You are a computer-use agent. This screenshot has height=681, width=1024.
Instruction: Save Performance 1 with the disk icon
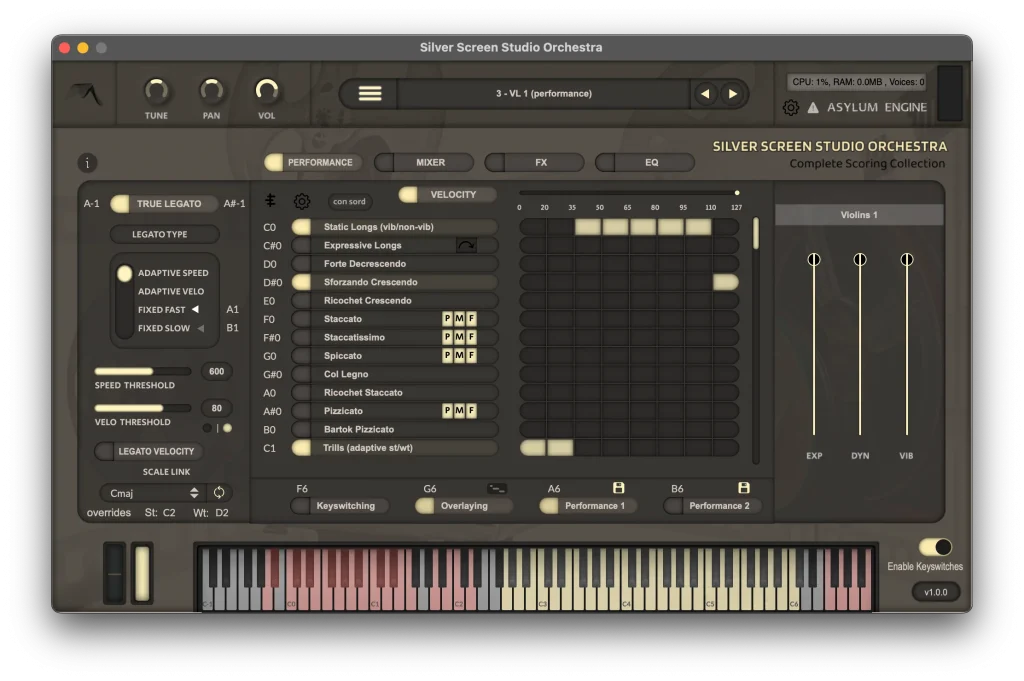click(x=618, y=488)
